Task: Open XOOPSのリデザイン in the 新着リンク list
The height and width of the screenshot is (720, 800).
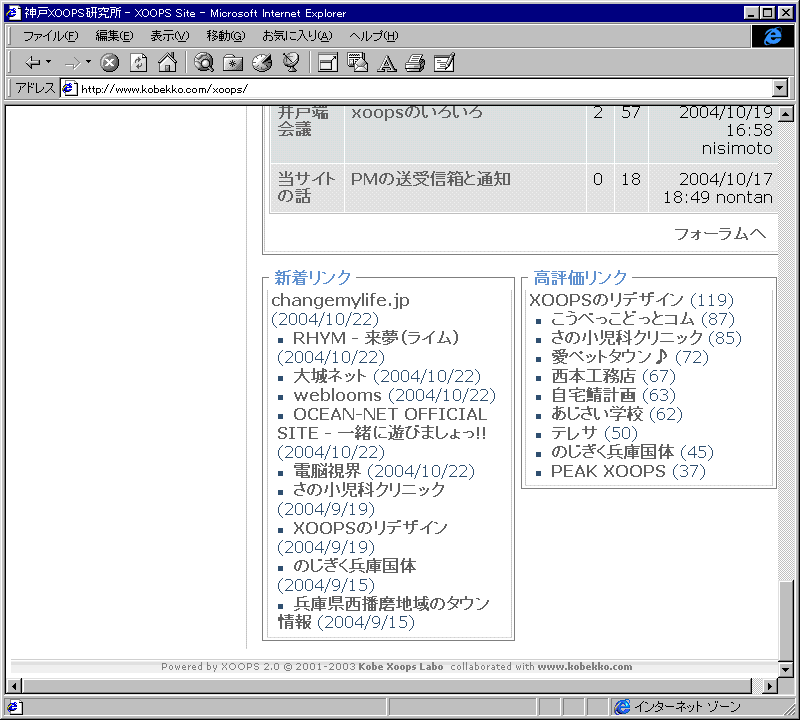Action: (x=370, y=528)
